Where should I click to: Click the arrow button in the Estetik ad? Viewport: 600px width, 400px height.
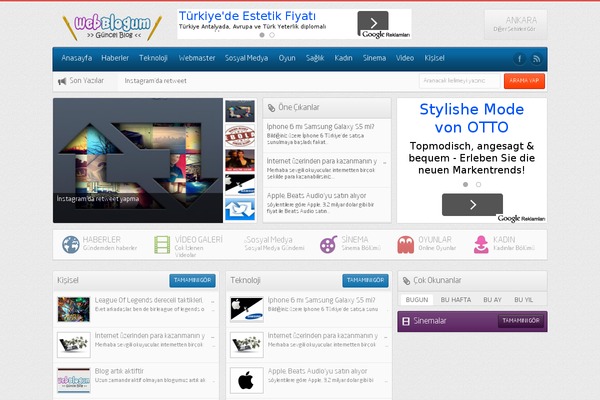(373, 23)
